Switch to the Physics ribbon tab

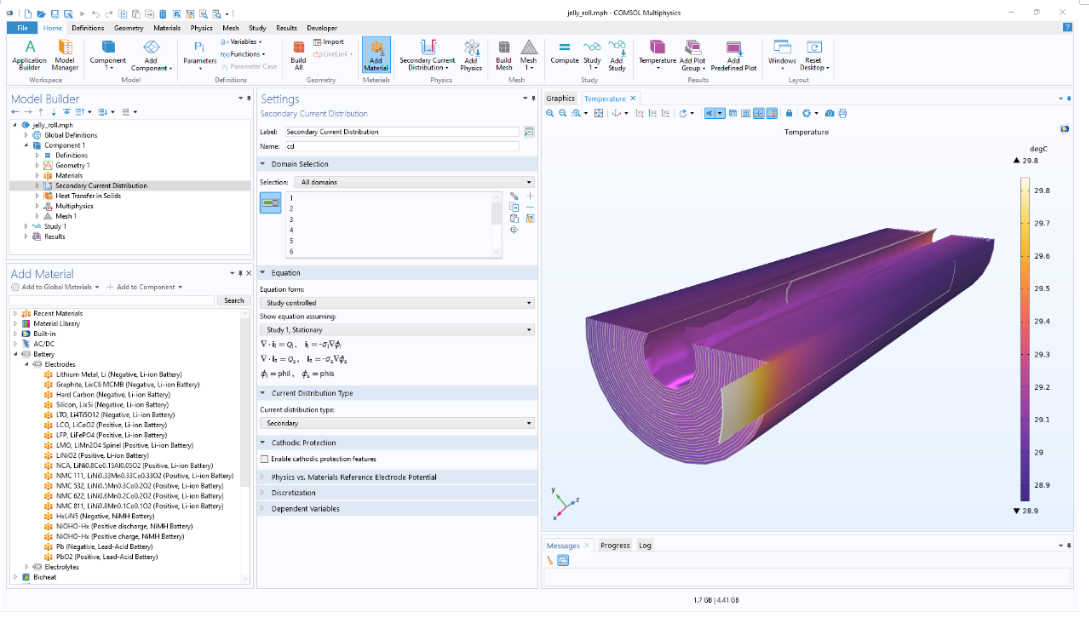click(x=201, y=28)
